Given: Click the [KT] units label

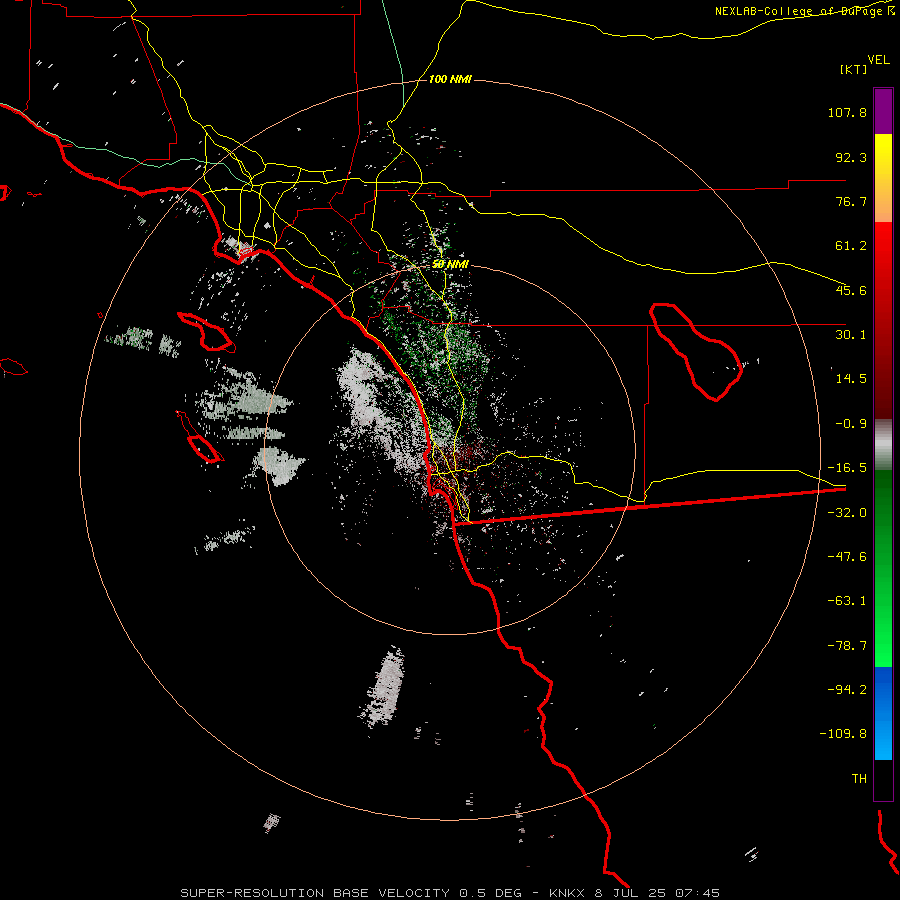Looking at the screenshot, I should point(854,69).
